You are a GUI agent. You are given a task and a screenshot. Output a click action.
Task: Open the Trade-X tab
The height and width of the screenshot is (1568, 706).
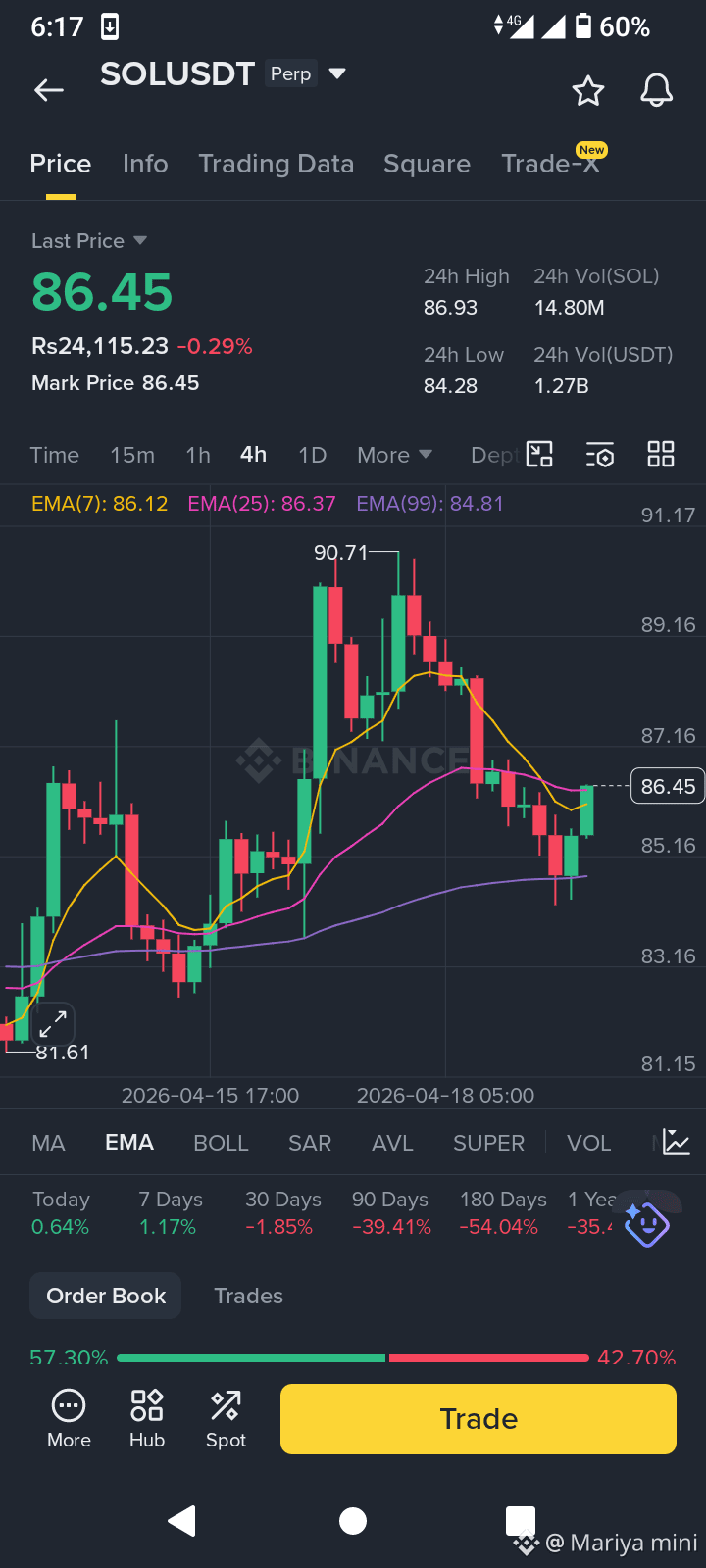coord(551,164)
